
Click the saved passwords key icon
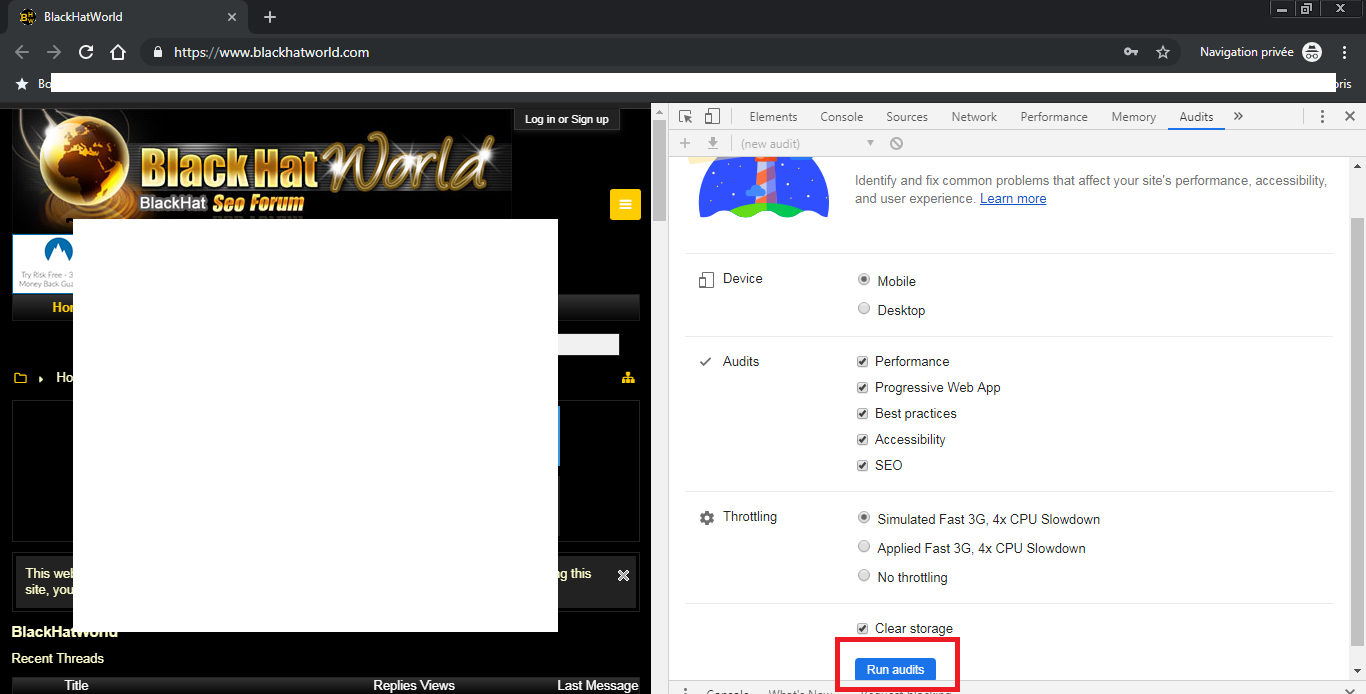tap(1131, 52)
